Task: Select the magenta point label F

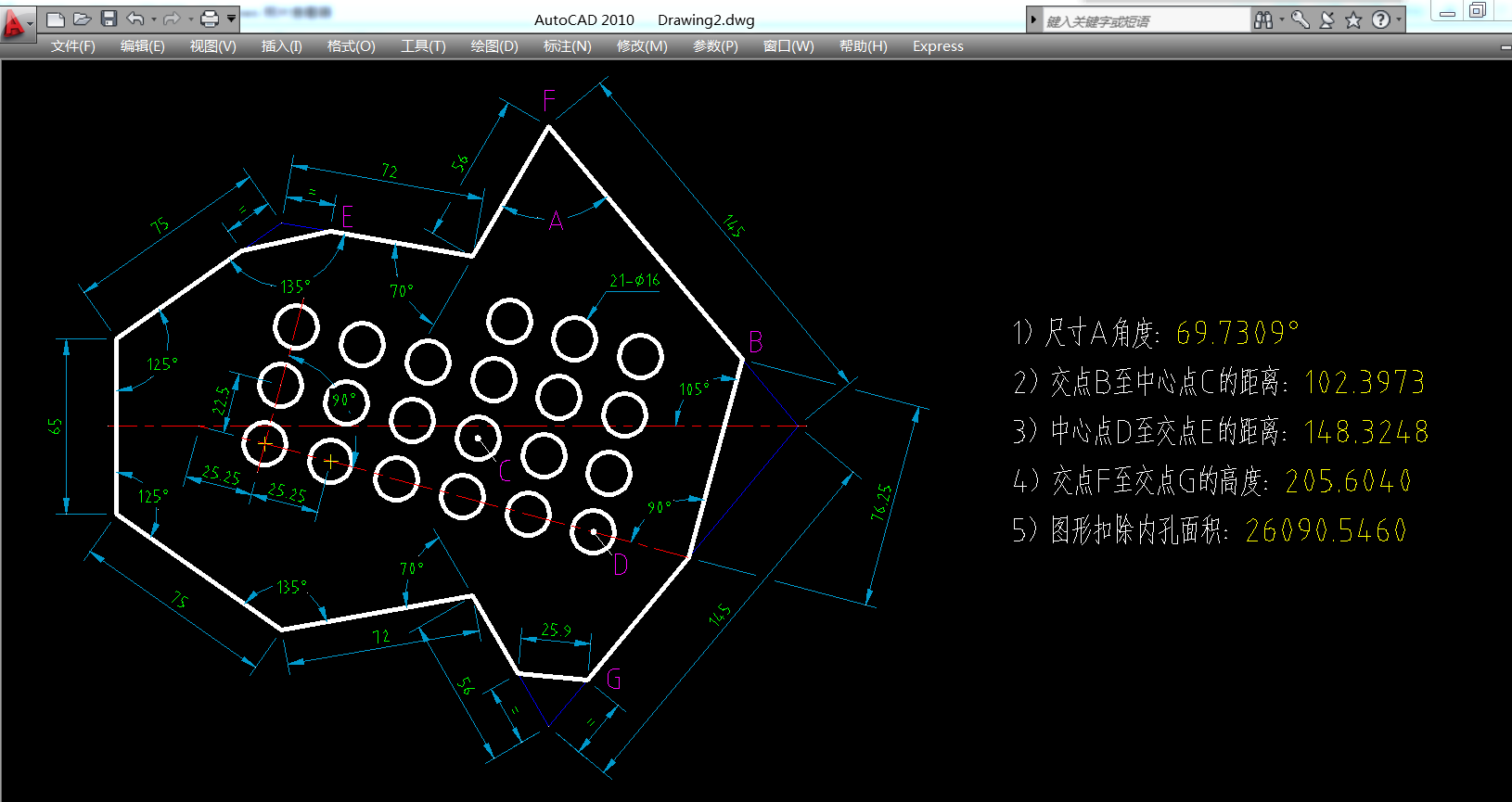Action: [549, 100]
